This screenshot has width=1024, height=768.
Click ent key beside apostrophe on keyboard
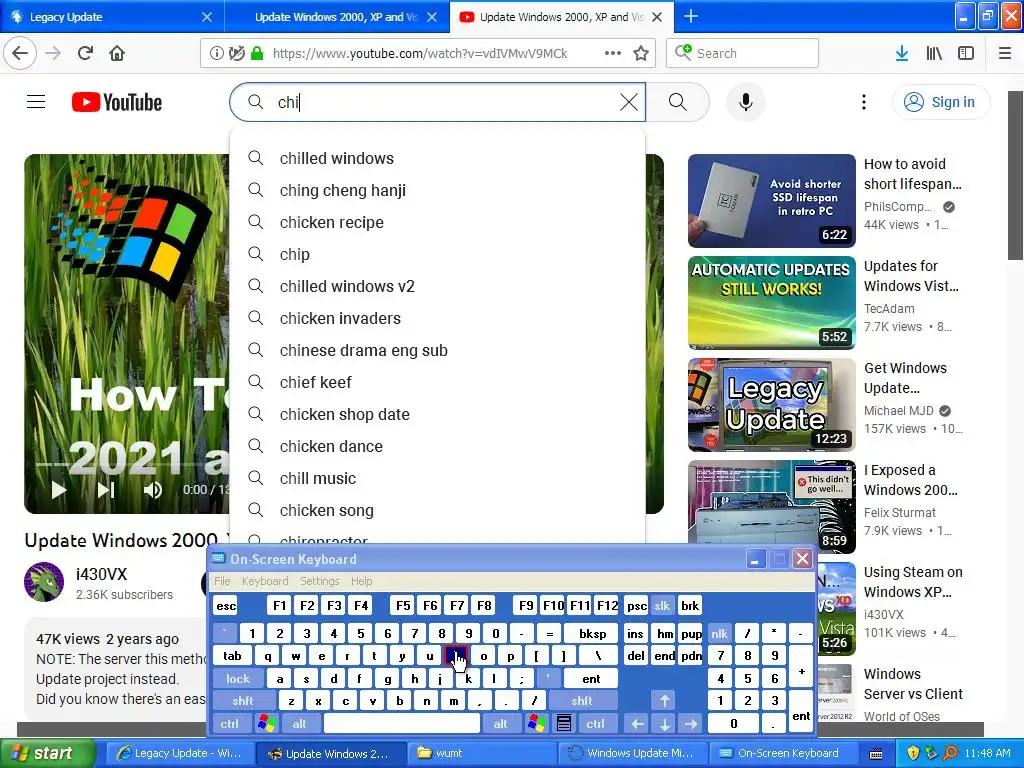click(591, 679)
